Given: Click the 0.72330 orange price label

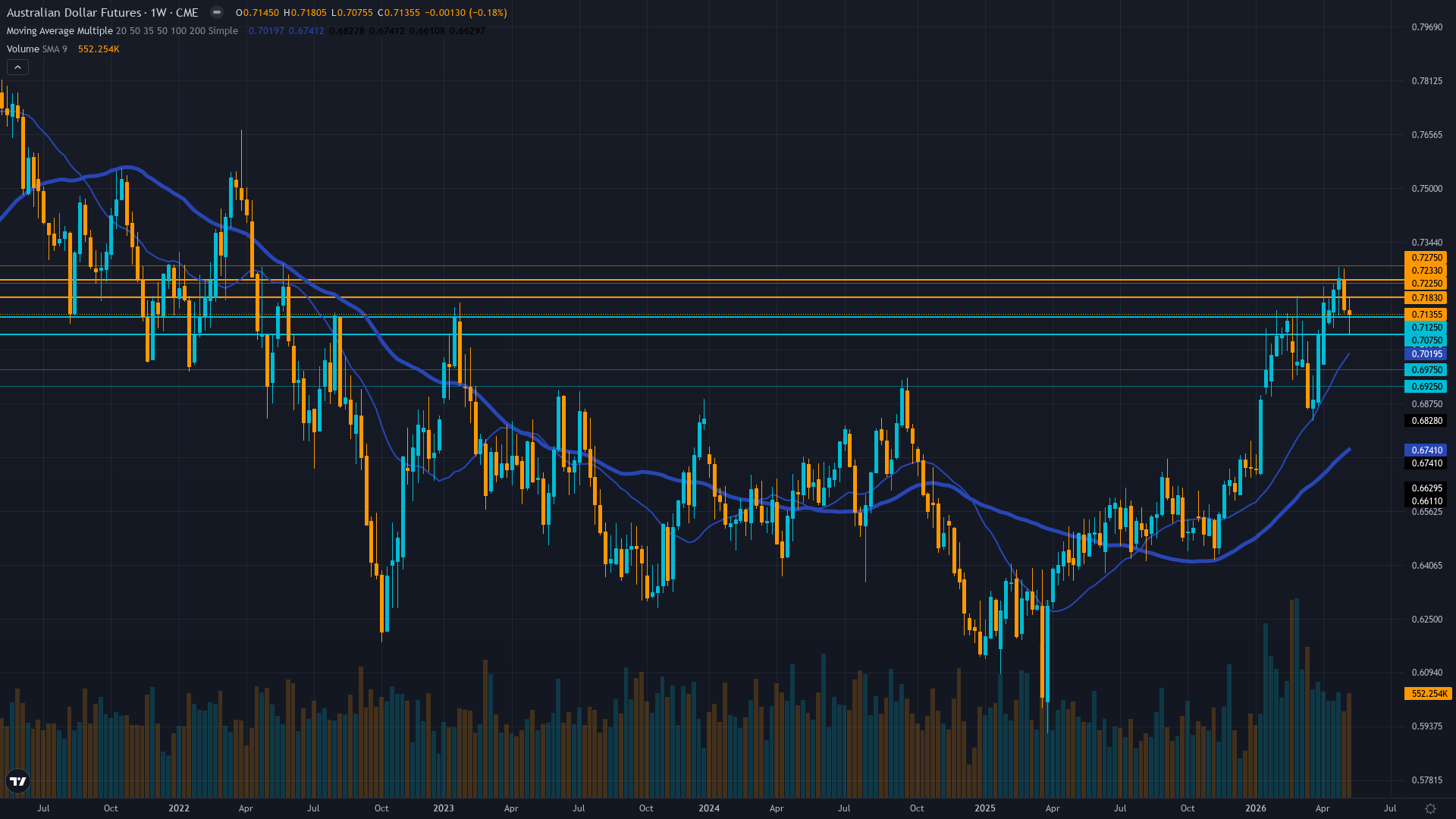Looking at the screenshot, I should click(1426, 271).
